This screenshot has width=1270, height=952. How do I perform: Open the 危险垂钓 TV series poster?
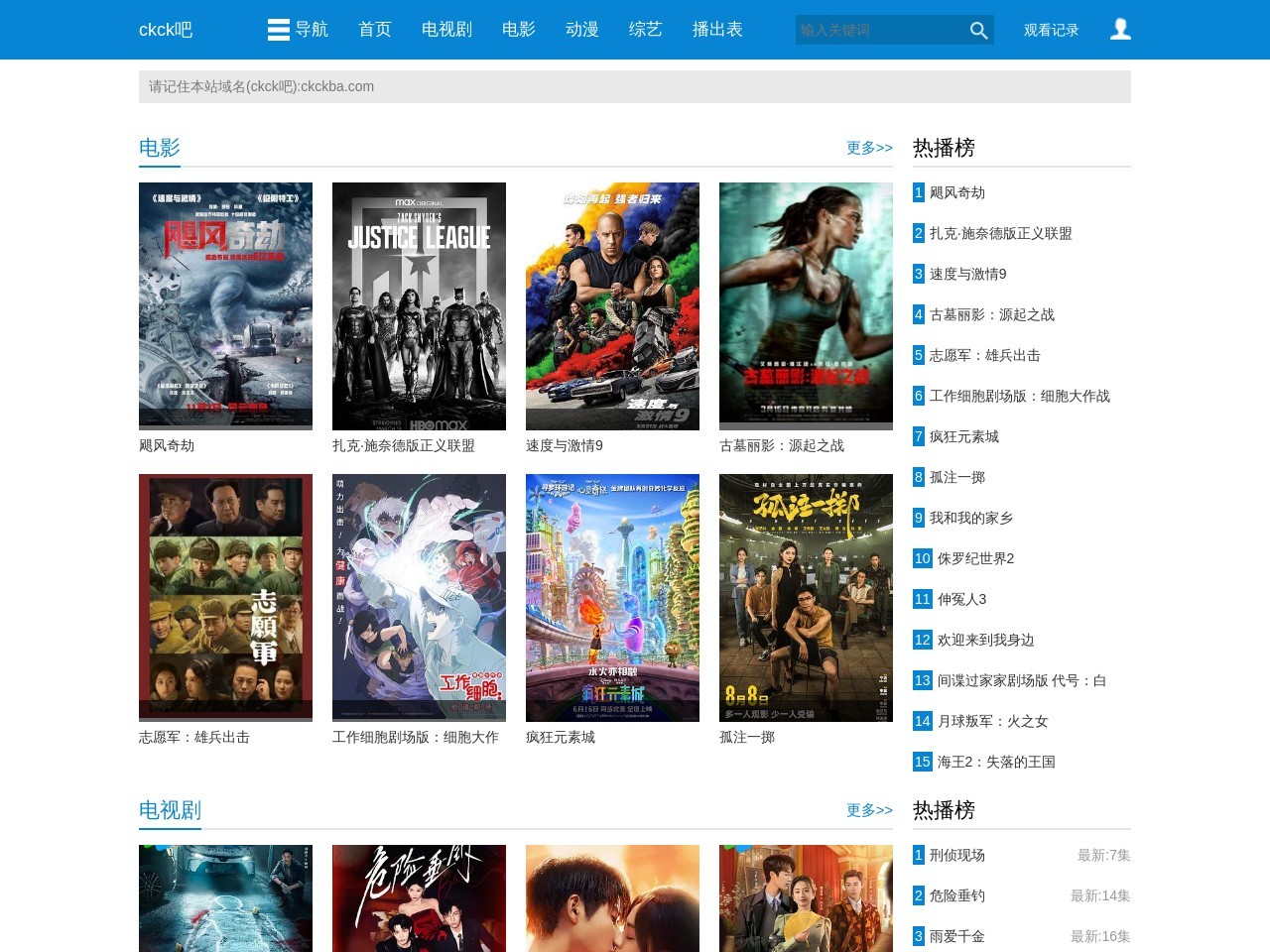[x=419, y=898]
